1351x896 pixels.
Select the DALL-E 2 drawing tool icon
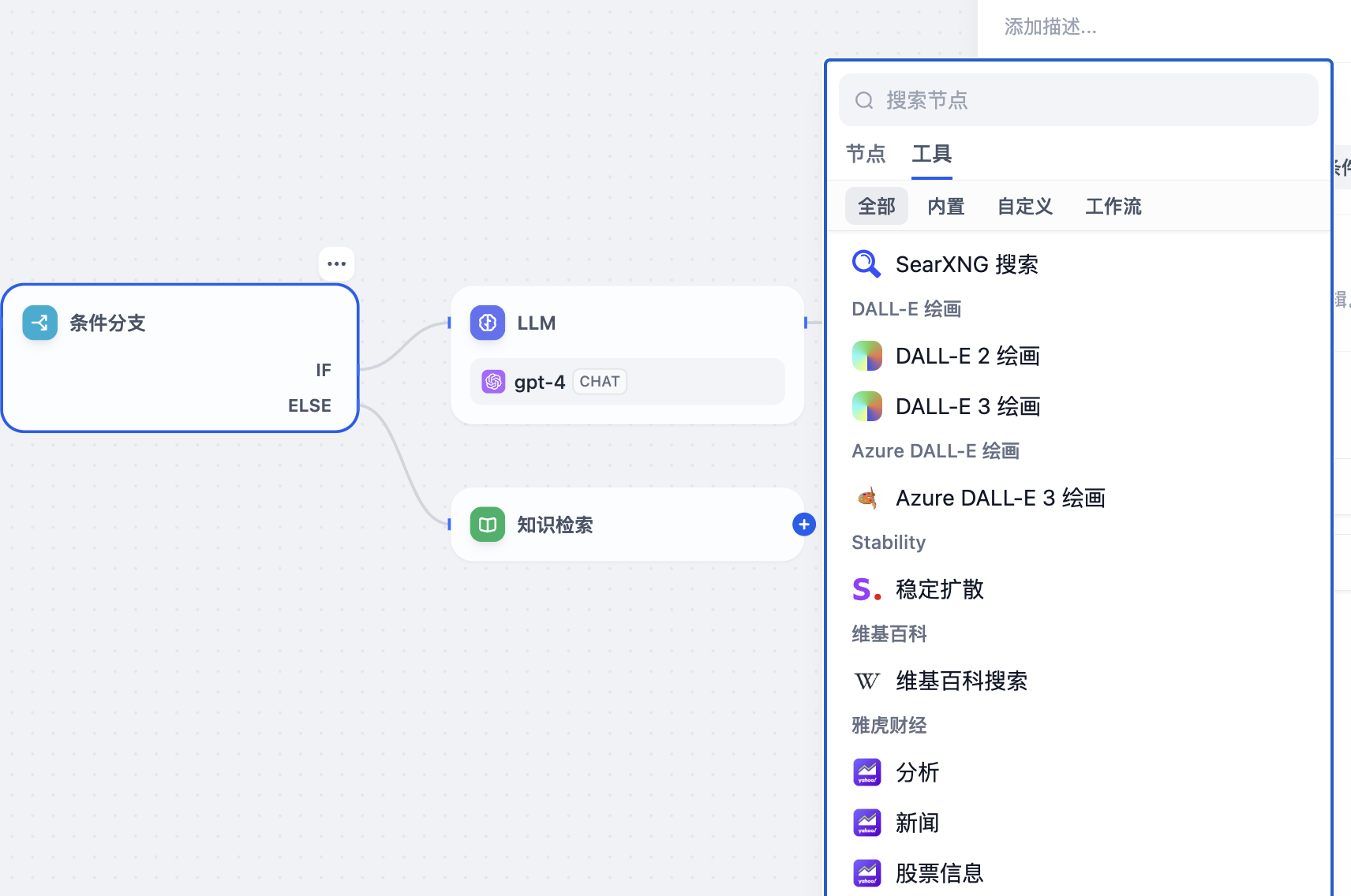866,356
